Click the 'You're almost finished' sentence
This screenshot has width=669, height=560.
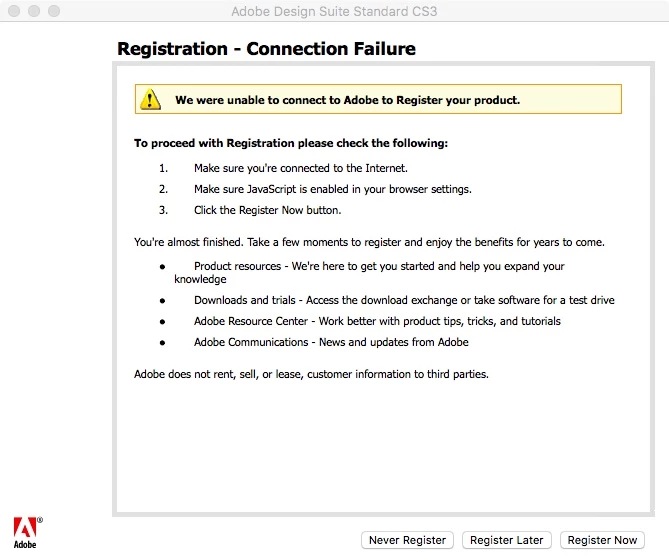coord(369,242)
